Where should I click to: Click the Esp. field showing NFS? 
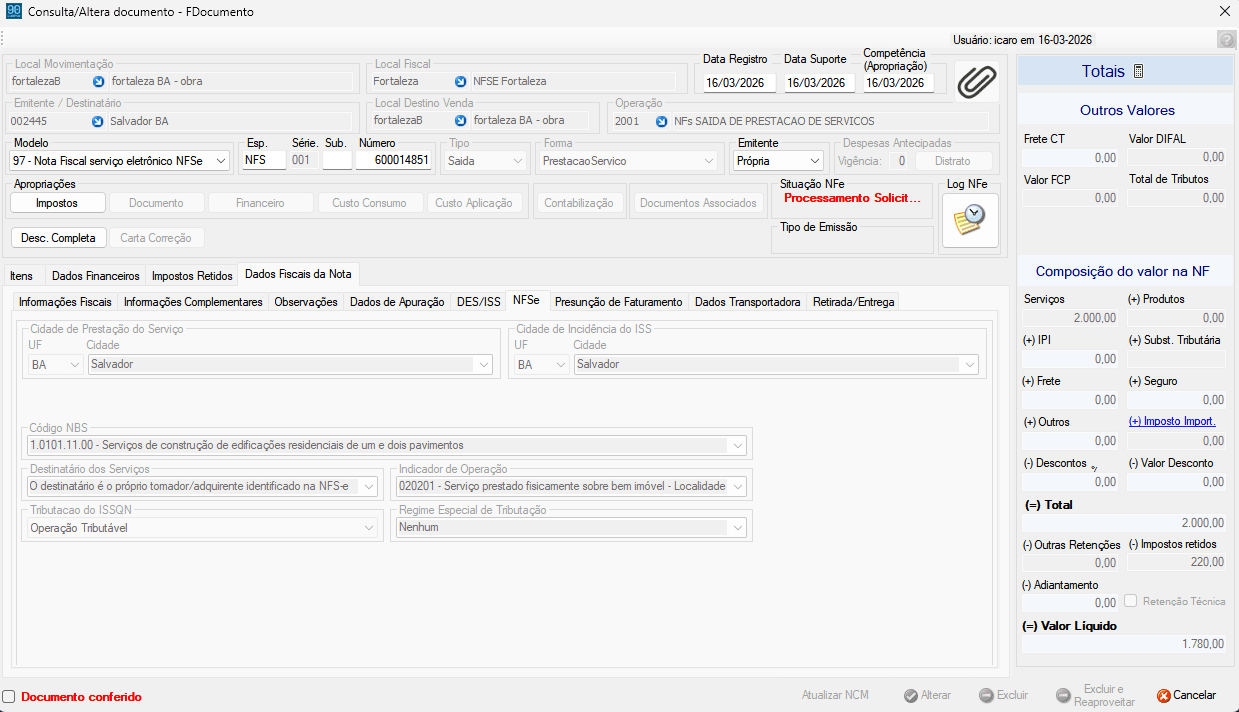(264, 160)
